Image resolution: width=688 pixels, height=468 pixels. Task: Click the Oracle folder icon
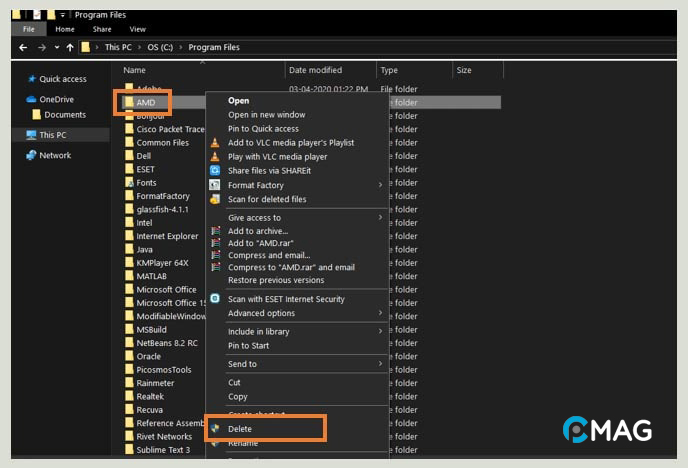point(129,356)
